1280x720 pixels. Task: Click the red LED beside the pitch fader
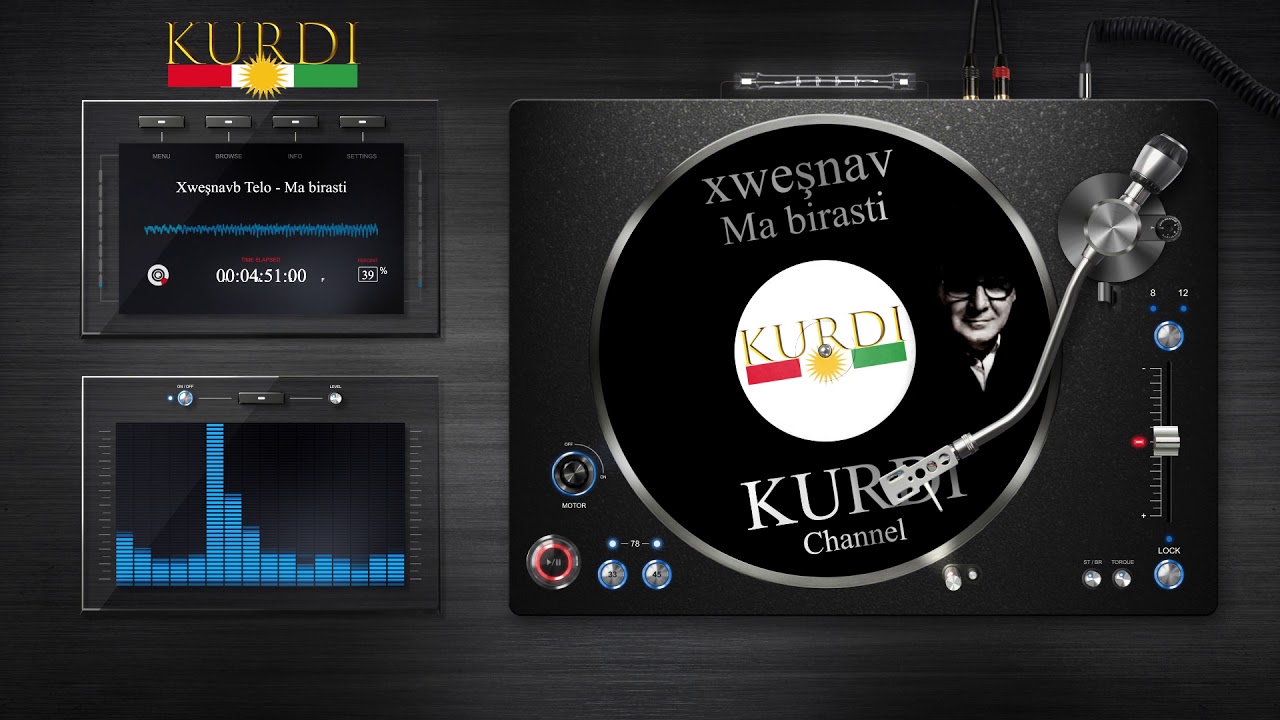coord(1138,442)
